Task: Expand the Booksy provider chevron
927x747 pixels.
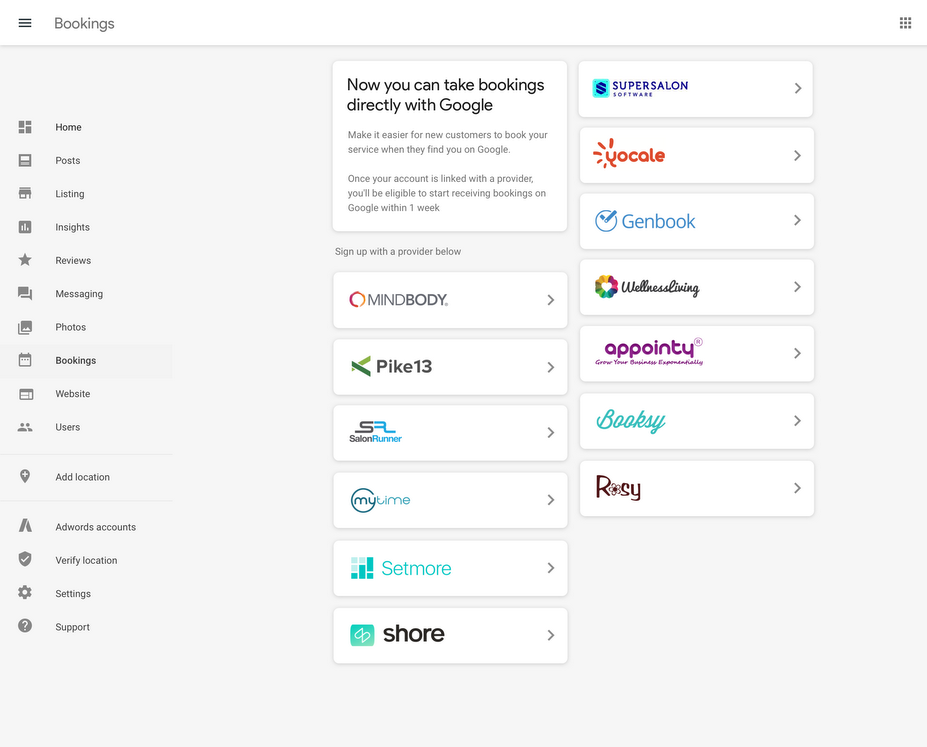Action: (798, 421)
